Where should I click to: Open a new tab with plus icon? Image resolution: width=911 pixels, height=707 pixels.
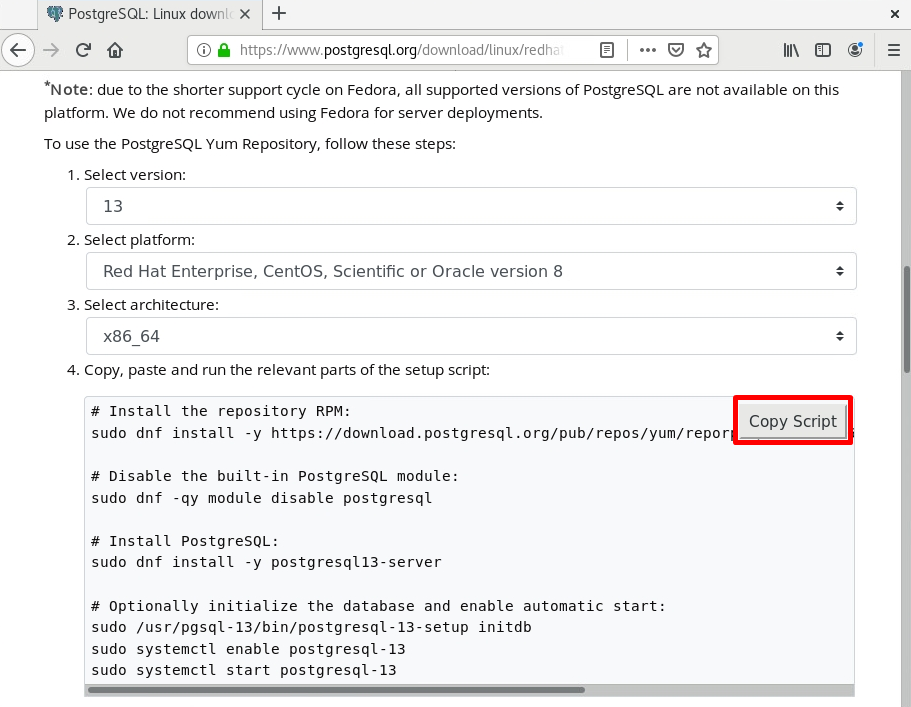click(279, 13)
